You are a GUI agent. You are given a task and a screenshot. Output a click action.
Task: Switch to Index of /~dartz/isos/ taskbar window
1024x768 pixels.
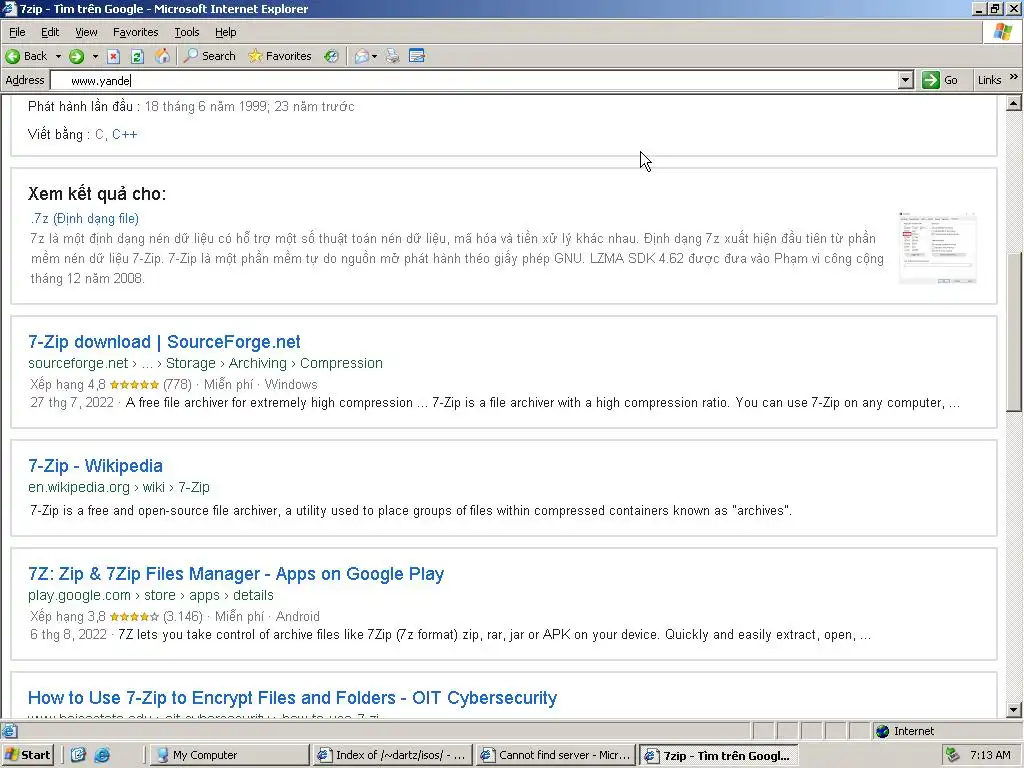[392, 755]
